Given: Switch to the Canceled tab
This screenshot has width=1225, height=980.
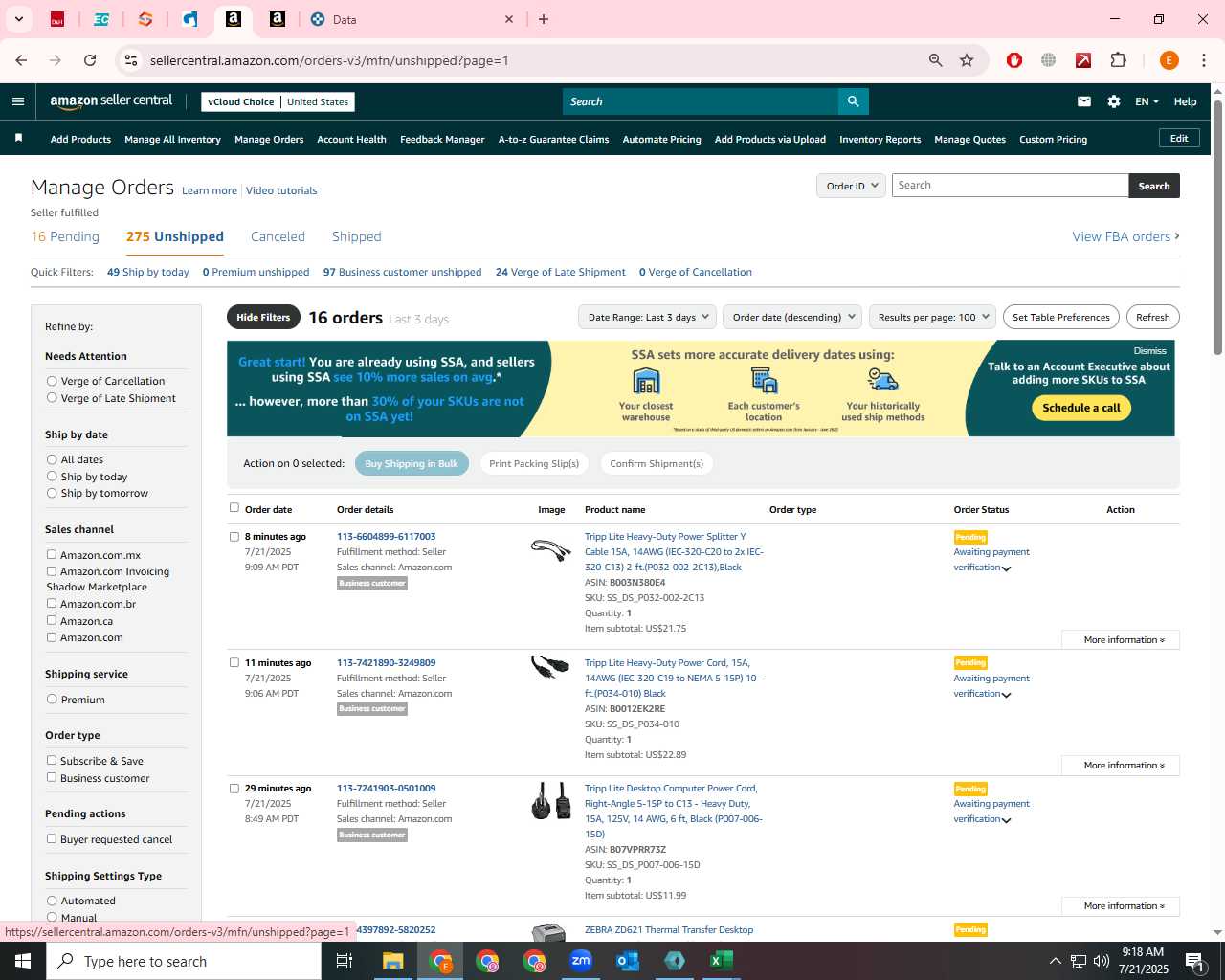Looking at the screenshot, I should pyautogui.click(x=278, y=236).
